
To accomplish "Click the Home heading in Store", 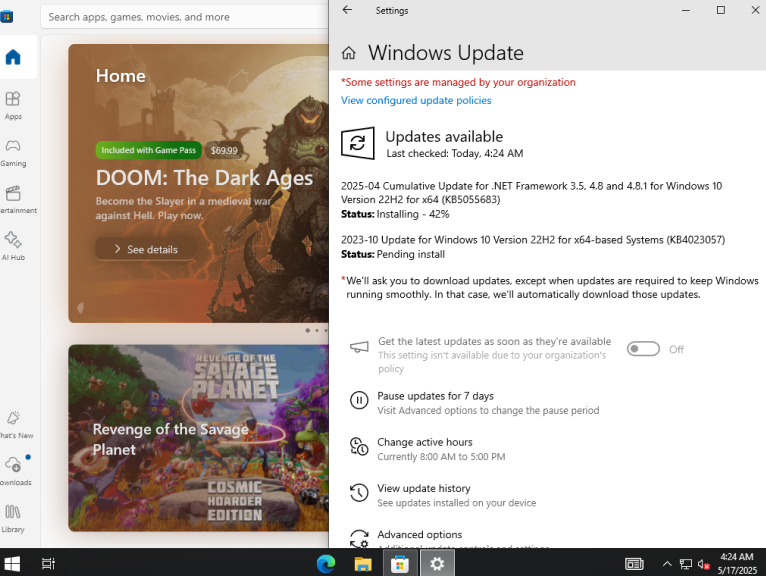I will (x=121, y=76).
